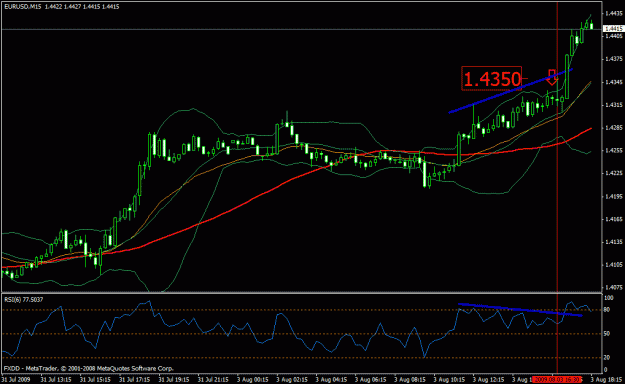Click the RSI(6) 77.5037 indicator label
This screenshot has height=384, width=625.
point(24,299)
